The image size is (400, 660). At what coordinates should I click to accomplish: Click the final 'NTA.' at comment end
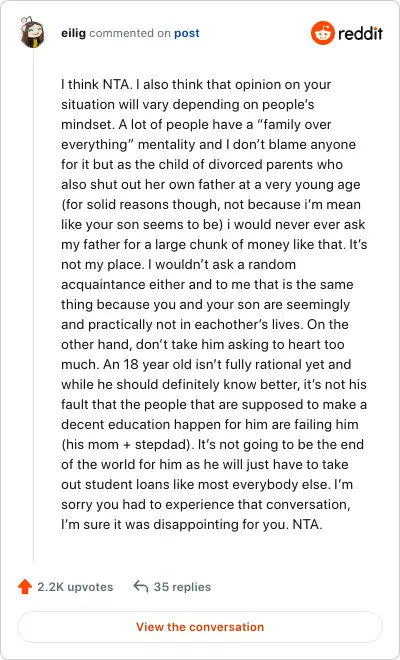307,524
